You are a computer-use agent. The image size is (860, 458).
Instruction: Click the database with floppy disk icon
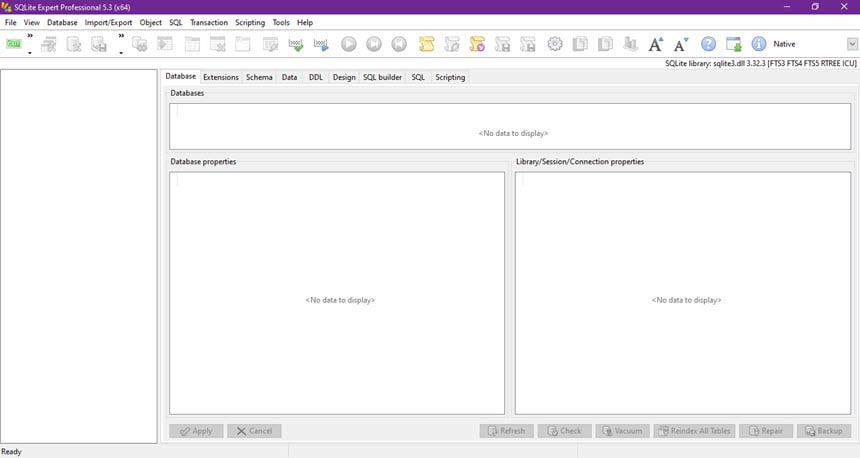(x=99, y=44)
